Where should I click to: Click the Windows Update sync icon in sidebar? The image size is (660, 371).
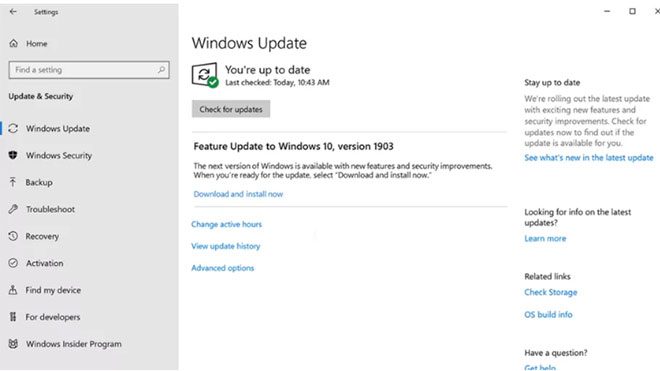point(13,128)
